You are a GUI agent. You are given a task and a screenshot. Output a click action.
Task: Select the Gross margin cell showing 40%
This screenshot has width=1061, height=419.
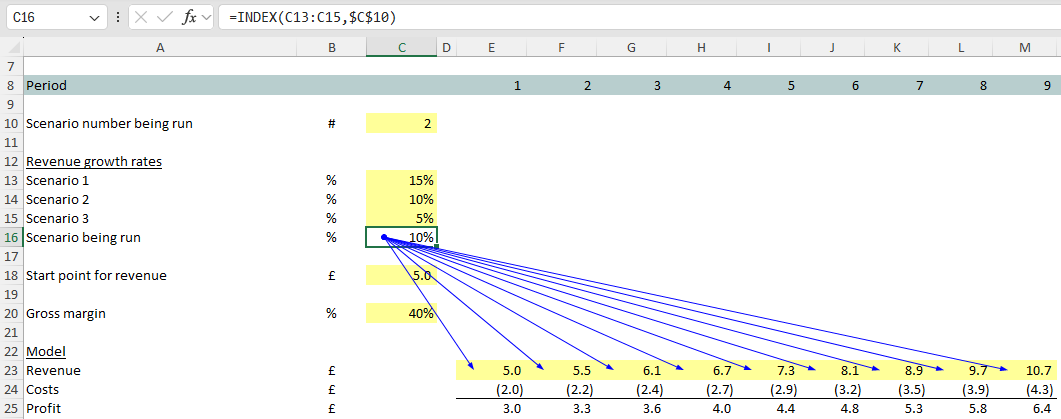coord(401,313)
